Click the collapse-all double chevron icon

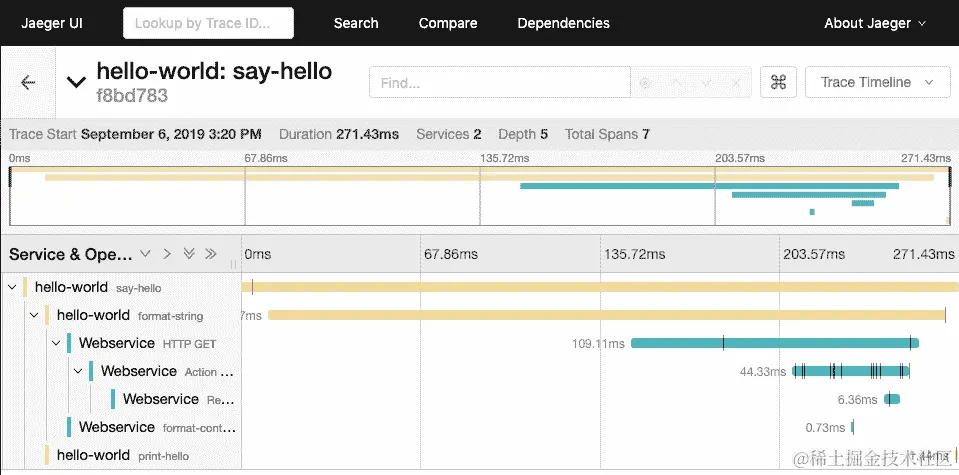(210, 254)
